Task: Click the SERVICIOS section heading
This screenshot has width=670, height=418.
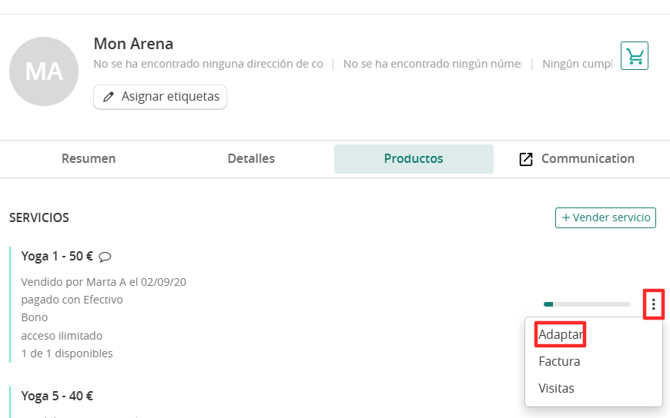Action: point(39,218)
